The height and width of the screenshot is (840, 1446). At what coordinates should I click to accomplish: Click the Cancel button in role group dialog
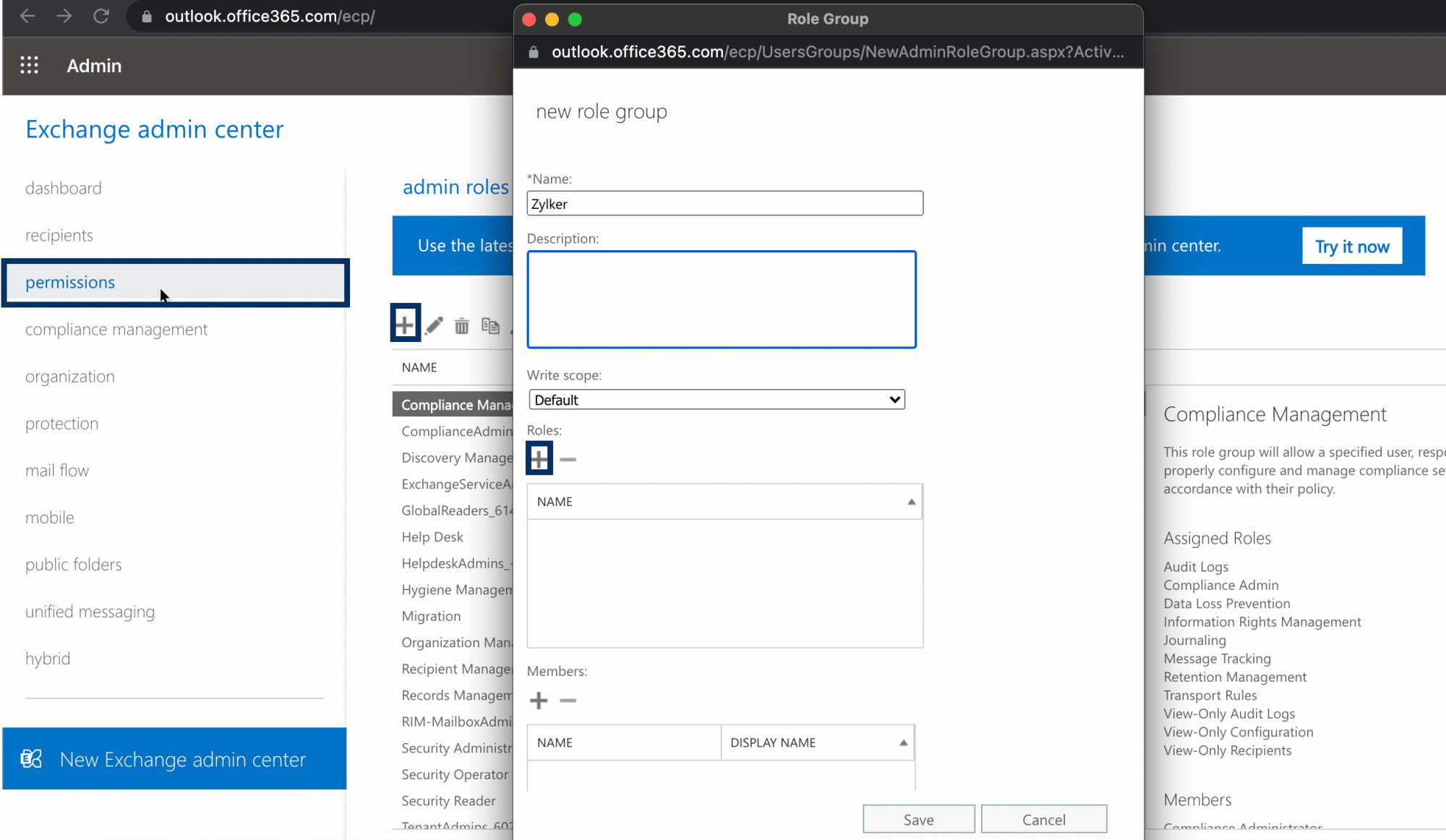pos(1043,819)
